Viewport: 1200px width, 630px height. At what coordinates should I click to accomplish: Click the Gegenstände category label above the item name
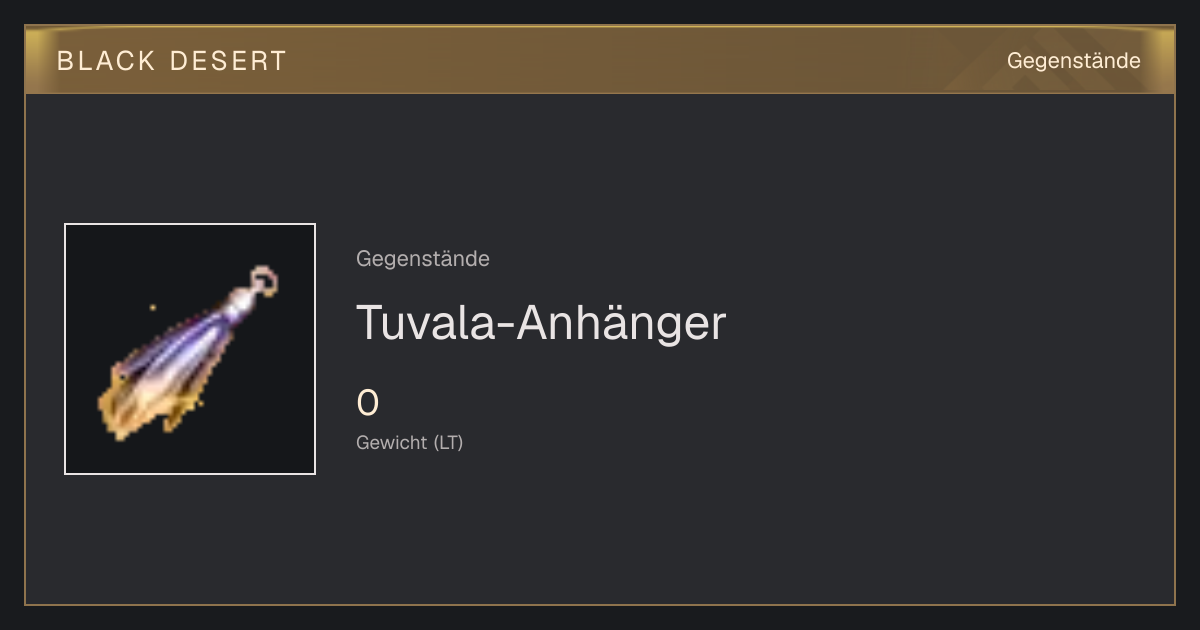pyautogui.click(x=423, y=259)
